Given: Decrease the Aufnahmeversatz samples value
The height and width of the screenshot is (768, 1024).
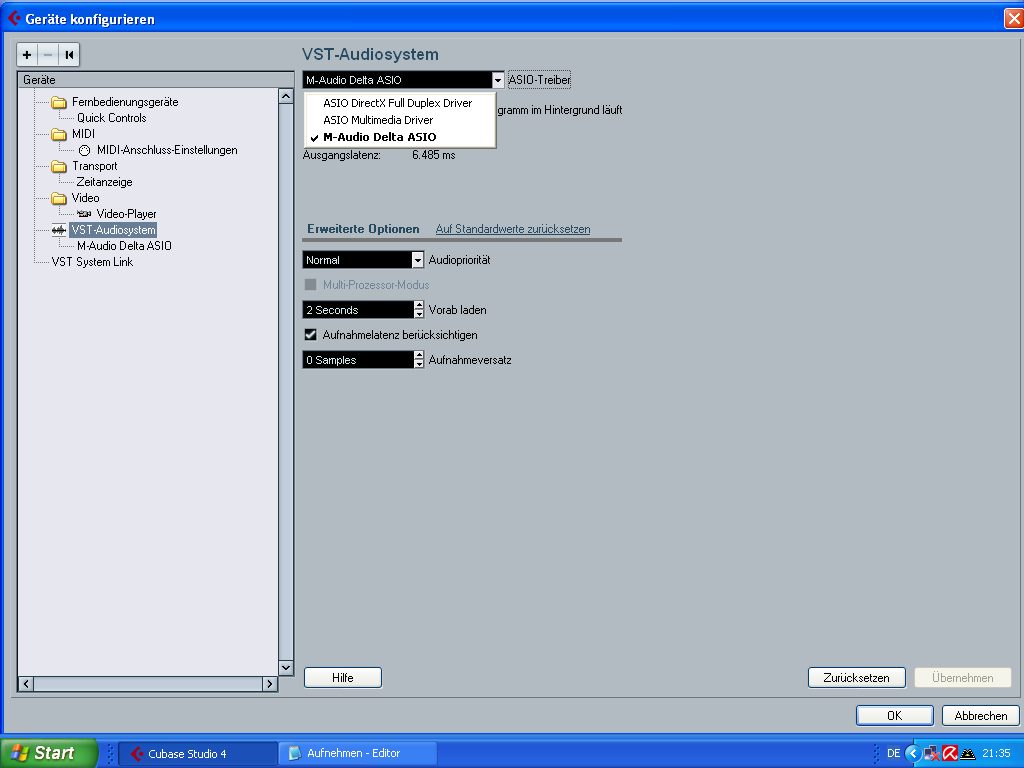Looking at the screenshot, I should coord(419,364).
